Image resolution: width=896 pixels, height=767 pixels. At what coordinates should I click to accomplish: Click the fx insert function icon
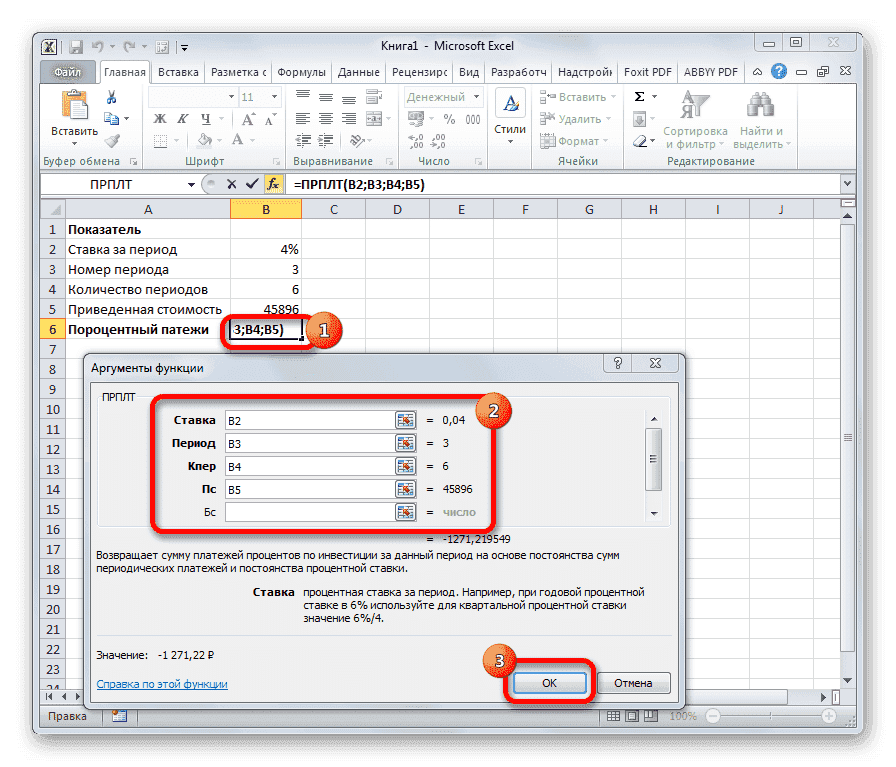(x=273, y=184)
